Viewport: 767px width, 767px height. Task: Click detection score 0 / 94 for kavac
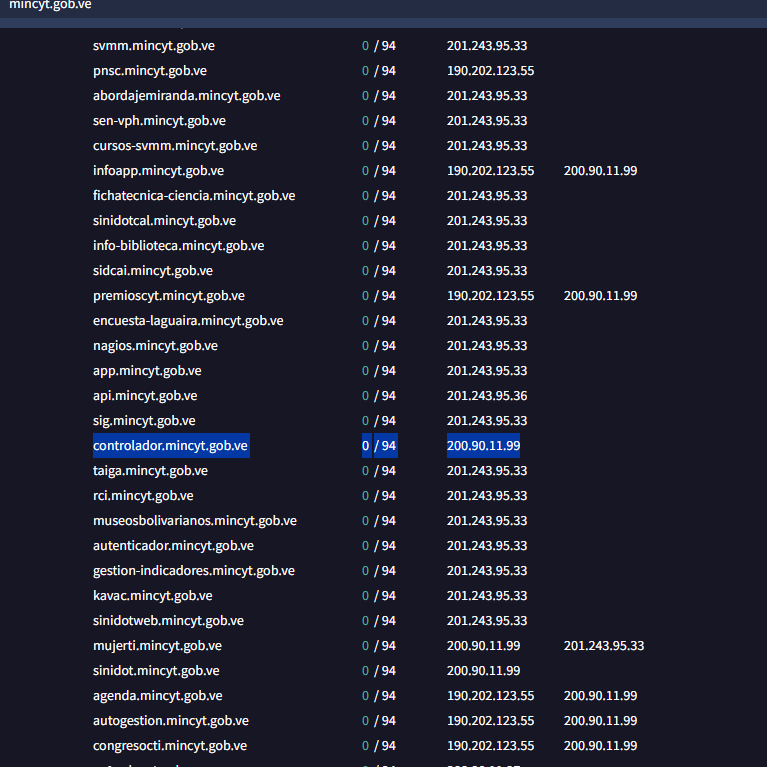point(379,594)
